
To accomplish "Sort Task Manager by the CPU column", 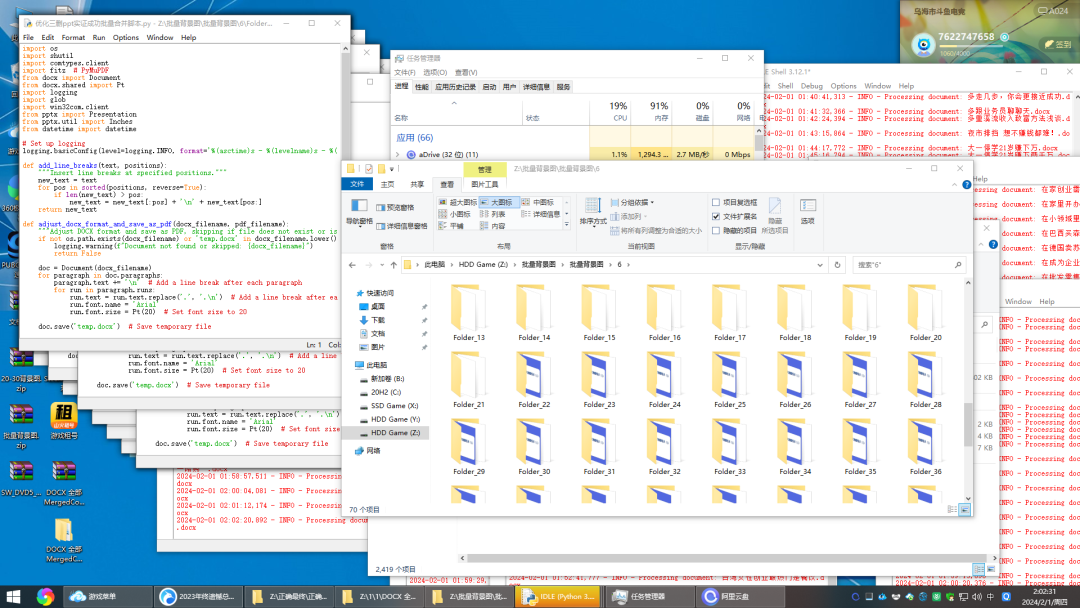I will click(x=610, y=112).
